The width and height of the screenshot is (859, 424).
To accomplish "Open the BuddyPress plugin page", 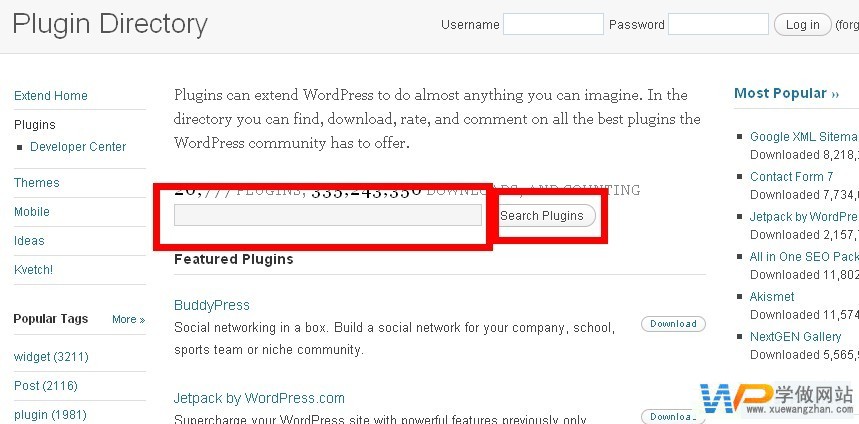I will [212, 305].
